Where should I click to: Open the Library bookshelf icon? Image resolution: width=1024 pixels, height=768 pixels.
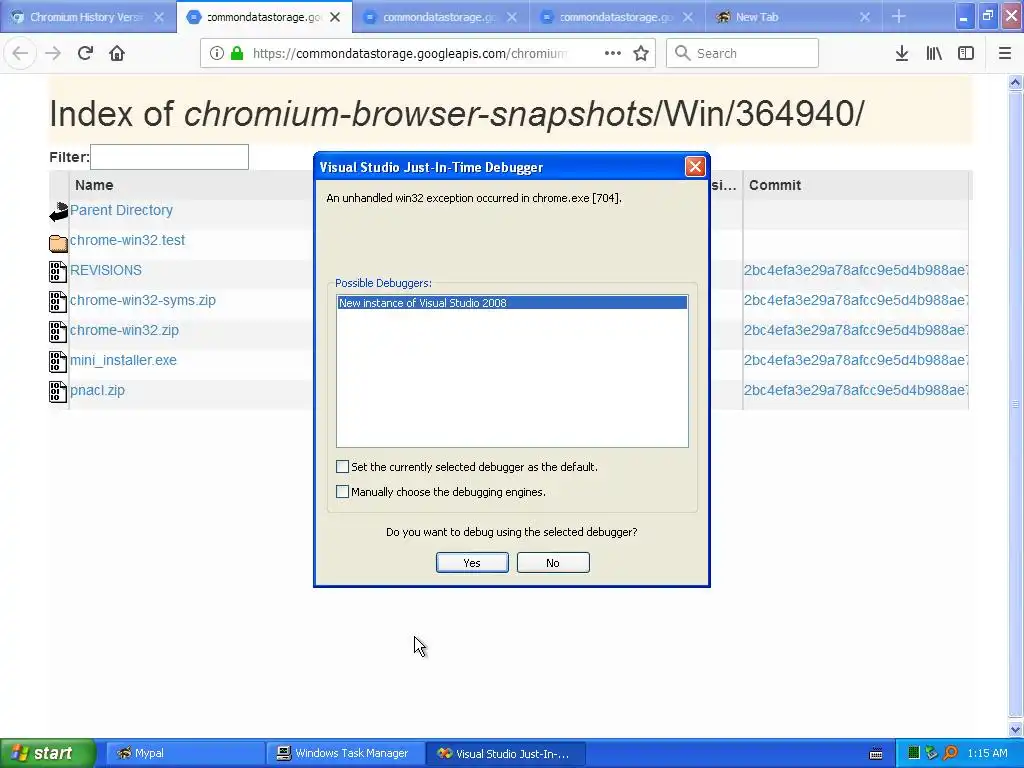point(934,53)
